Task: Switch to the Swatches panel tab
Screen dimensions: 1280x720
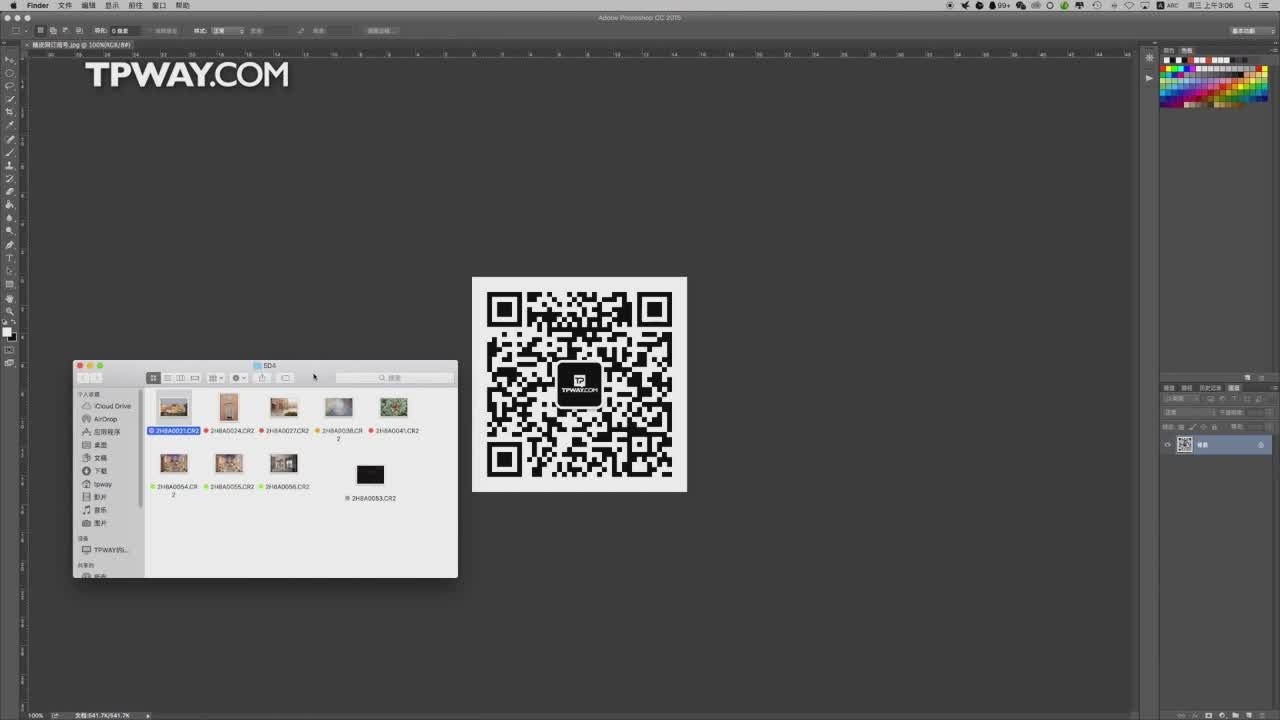Action: 1187,50
